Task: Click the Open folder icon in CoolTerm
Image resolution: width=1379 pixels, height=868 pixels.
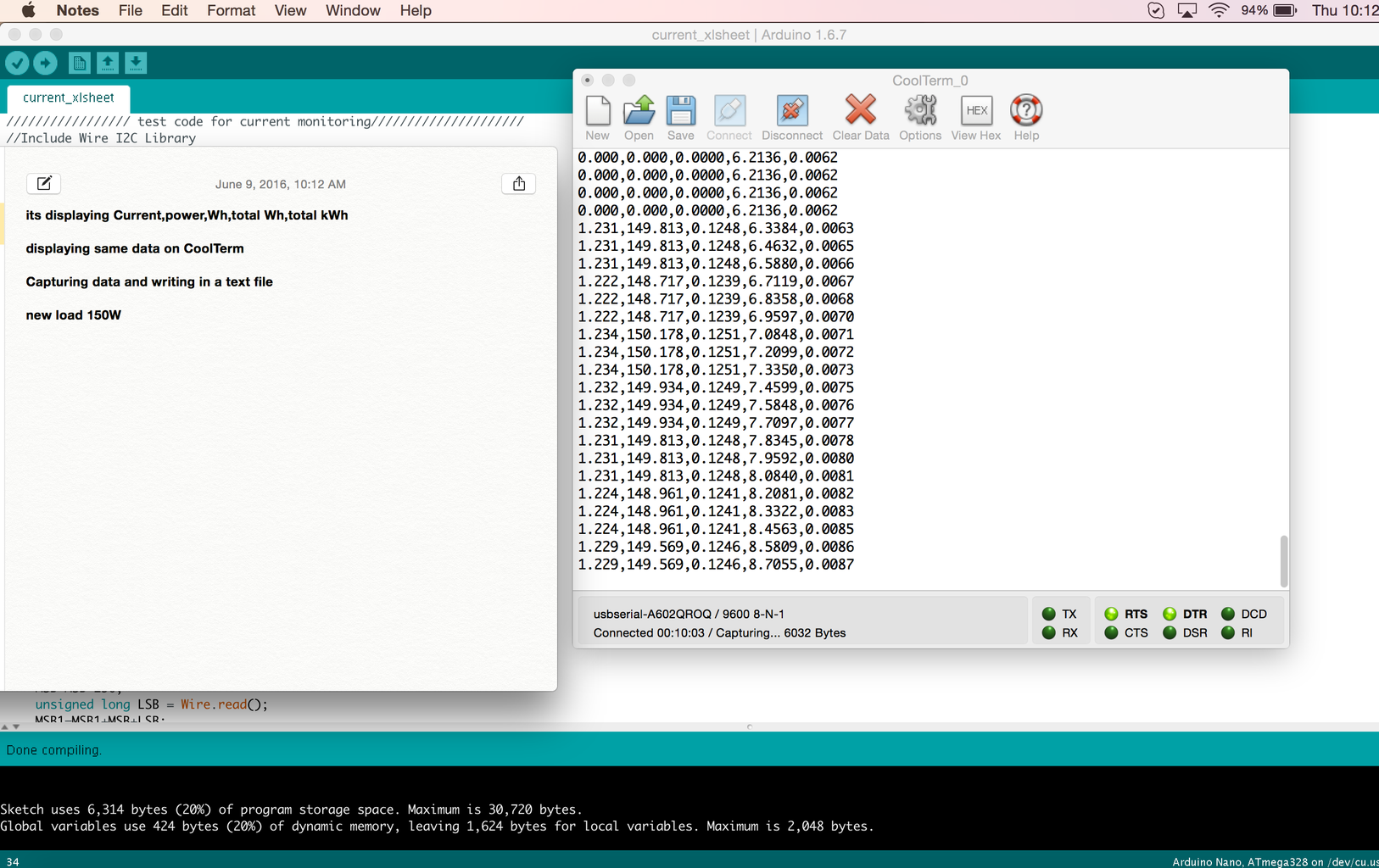Action: pyautogui.click(x=639, y=117)
